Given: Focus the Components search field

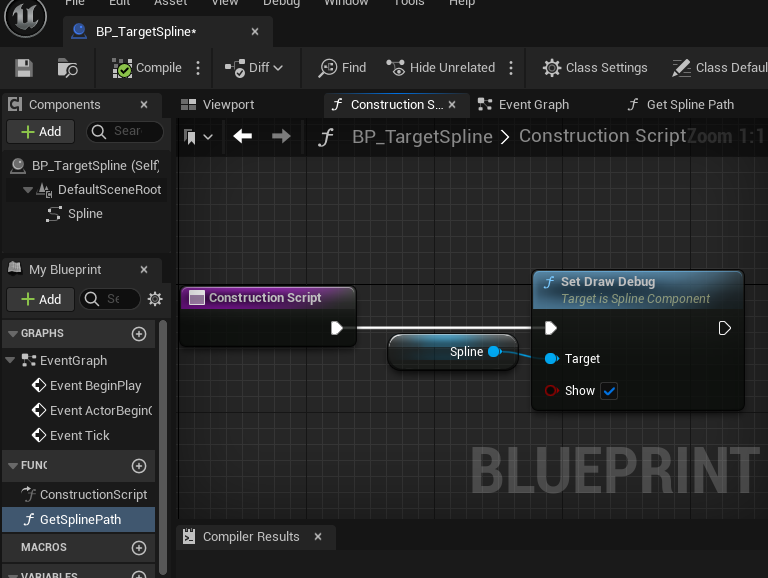Looking at the screenshot, I should [125, 131].
